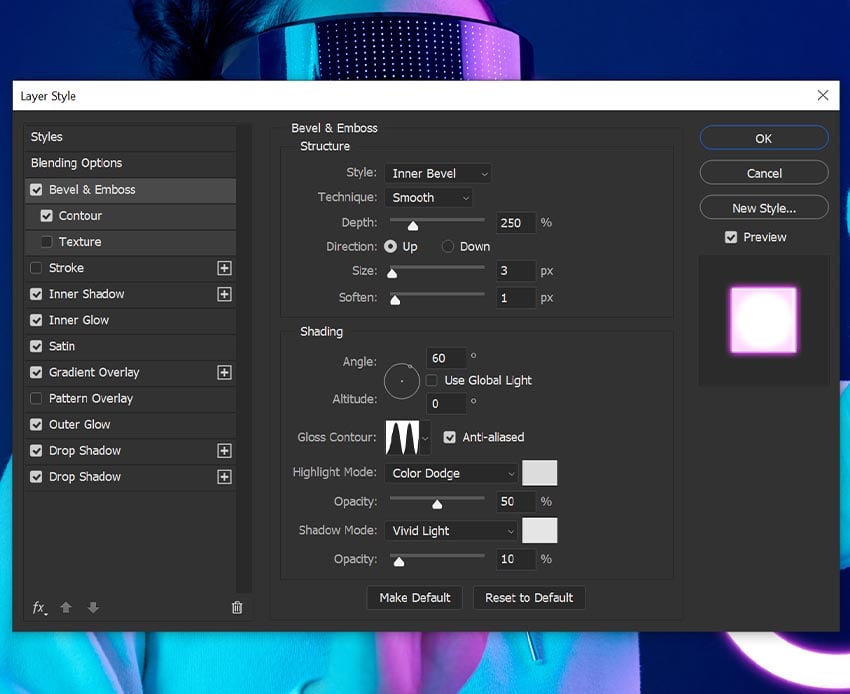Delete the effect using the trash icon

coord(237,607)
